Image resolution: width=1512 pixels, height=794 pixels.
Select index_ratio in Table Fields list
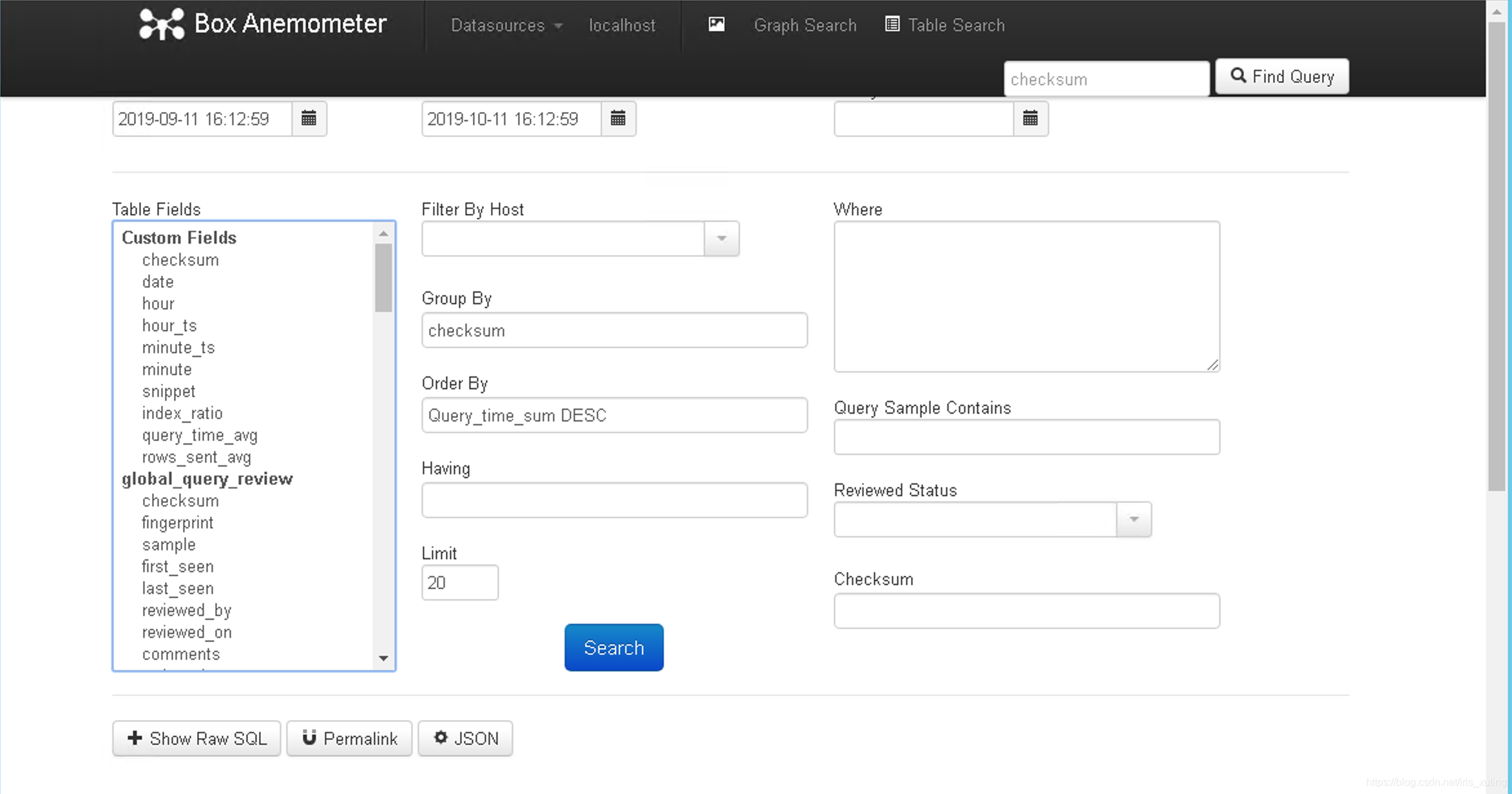tap(182, 413)
